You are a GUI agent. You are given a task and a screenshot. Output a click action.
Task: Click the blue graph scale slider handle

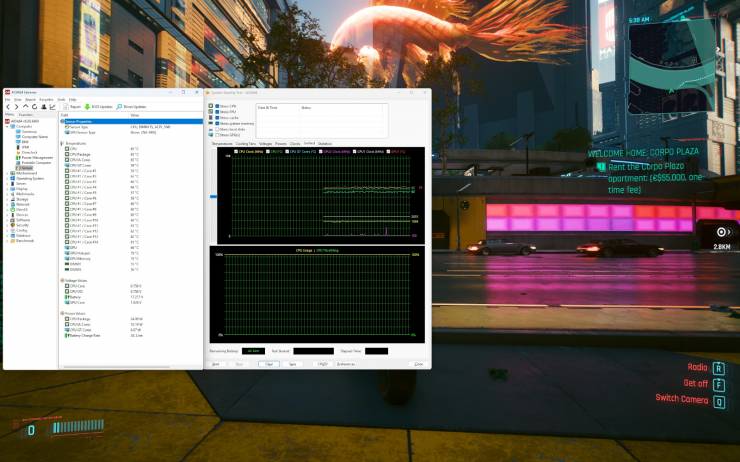(x=213, y=196)
